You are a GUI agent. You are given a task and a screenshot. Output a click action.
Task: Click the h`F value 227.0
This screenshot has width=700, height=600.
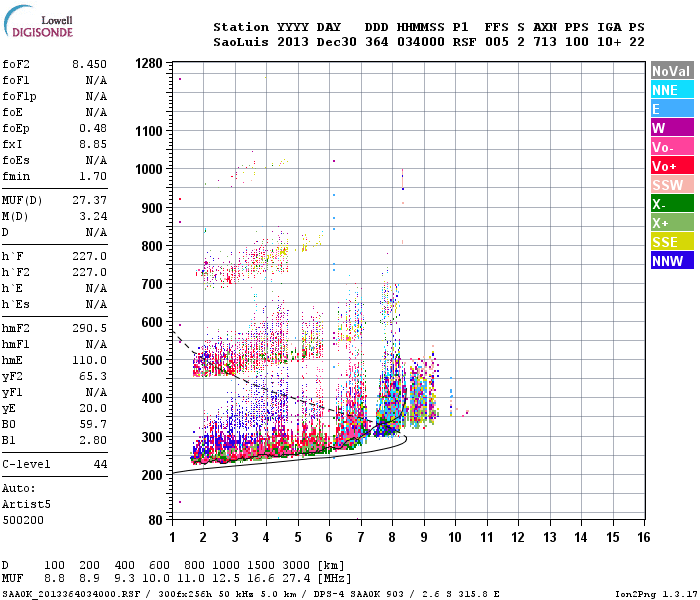89,256
